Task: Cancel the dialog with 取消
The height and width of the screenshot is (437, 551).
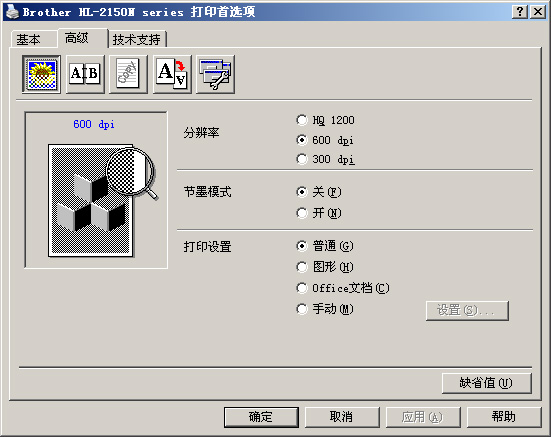Action: pyautogui.click(x=342, y=417)
